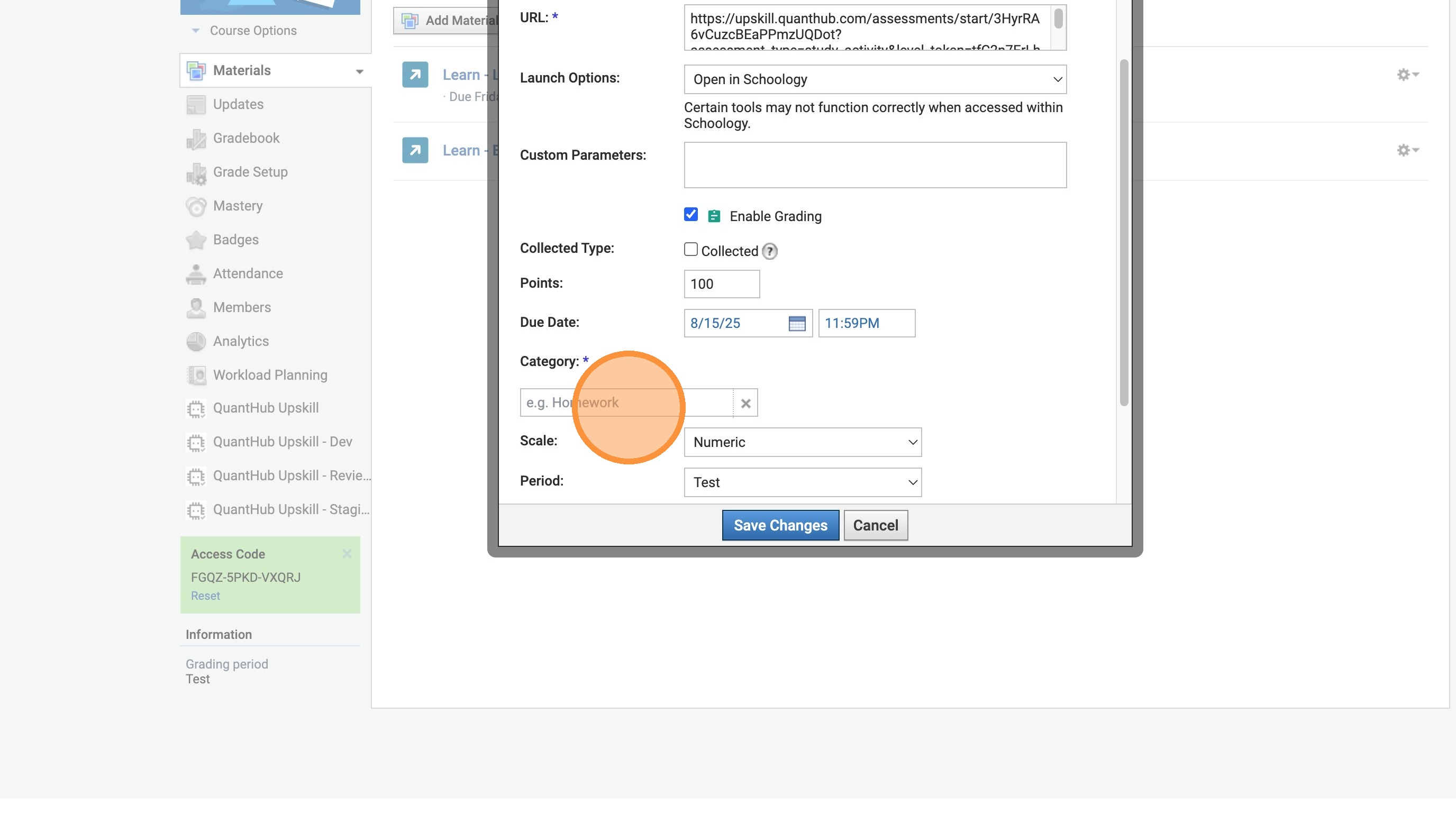
Task: Expand the Launch Options dropdown
Action: pyautogui.click(x=875, y=79)
